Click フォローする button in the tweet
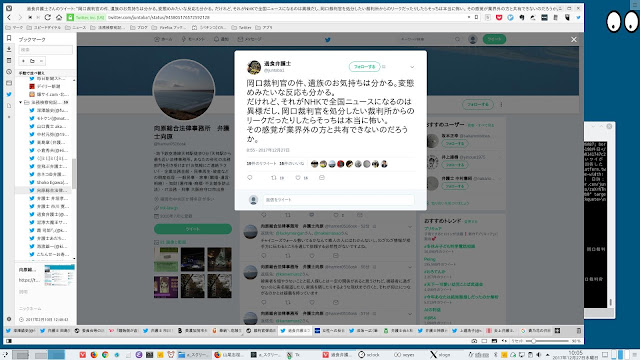The height and width of the screenshot is (360, 640). [364, 67]
